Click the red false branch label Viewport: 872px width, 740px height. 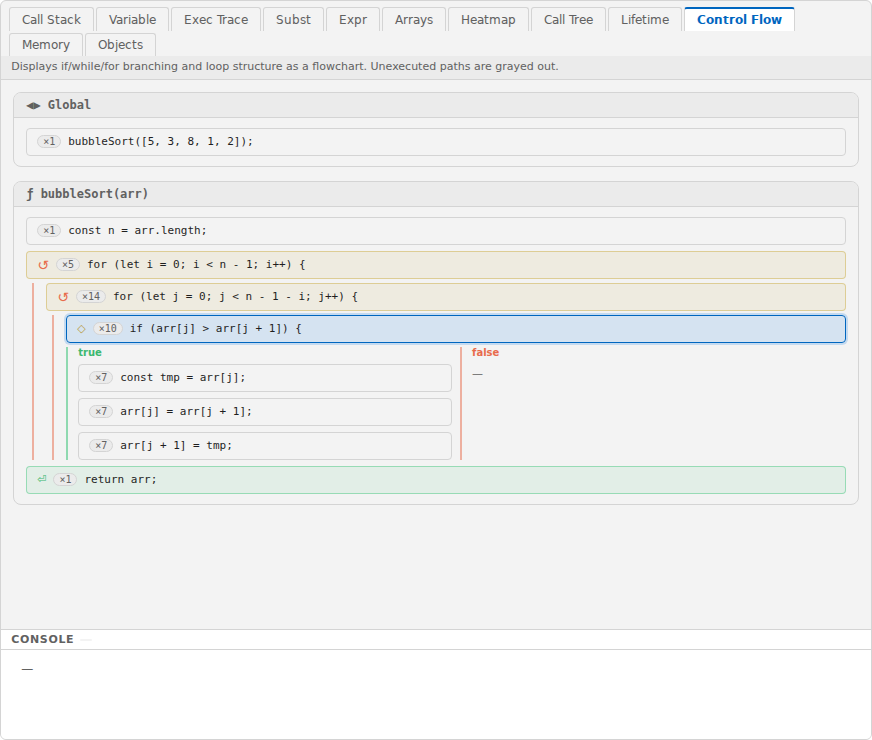(x=485, y=352)
